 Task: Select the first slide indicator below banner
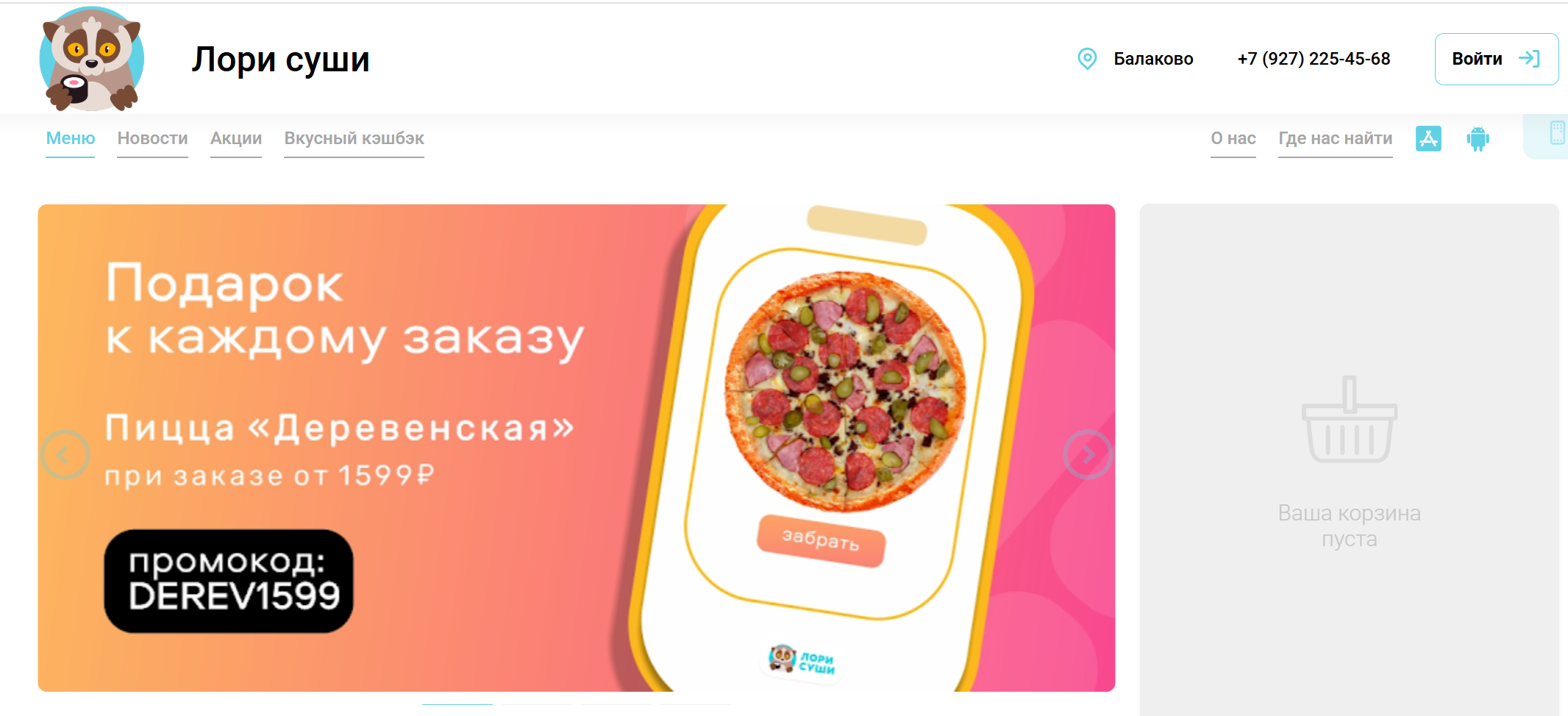(457, 704)
